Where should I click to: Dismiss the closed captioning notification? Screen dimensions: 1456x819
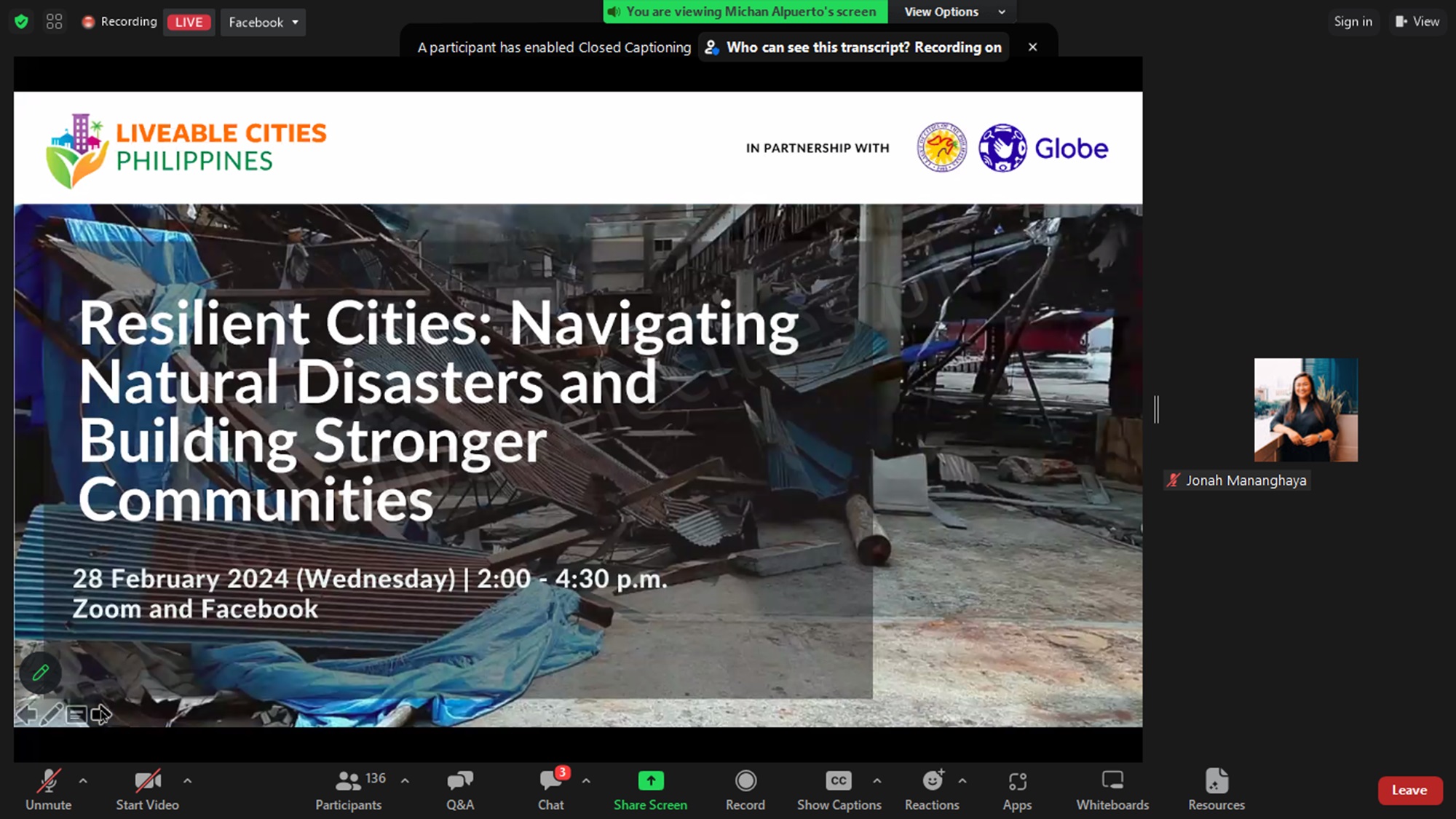tap(1032, 47)
